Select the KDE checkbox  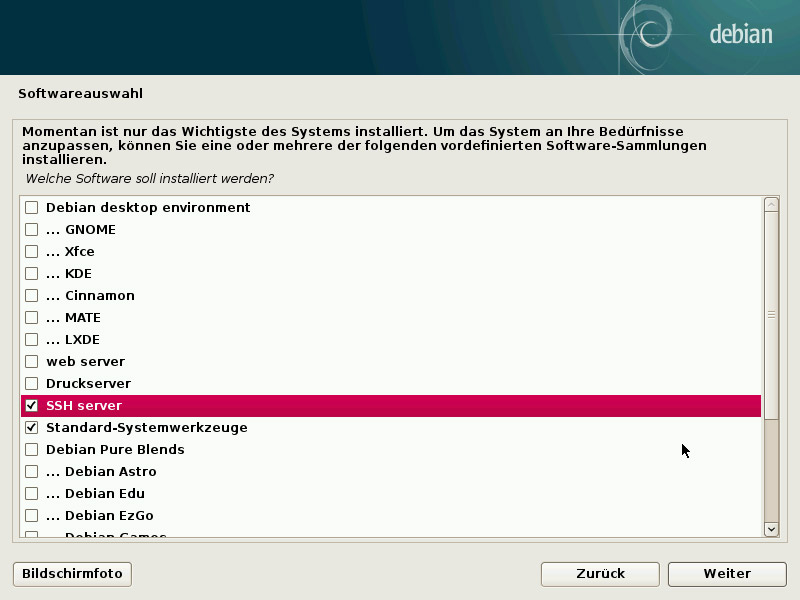tap(32, 273)
